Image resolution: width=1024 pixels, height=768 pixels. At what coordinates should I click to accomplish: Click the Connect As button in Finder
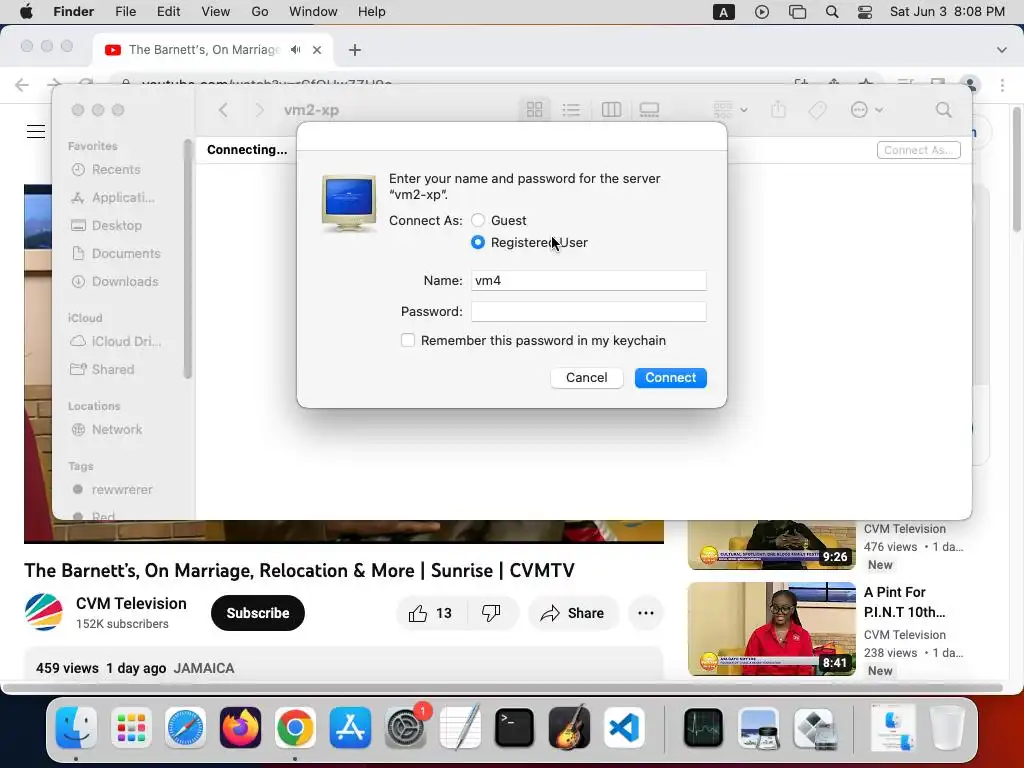tap(918, 150)
